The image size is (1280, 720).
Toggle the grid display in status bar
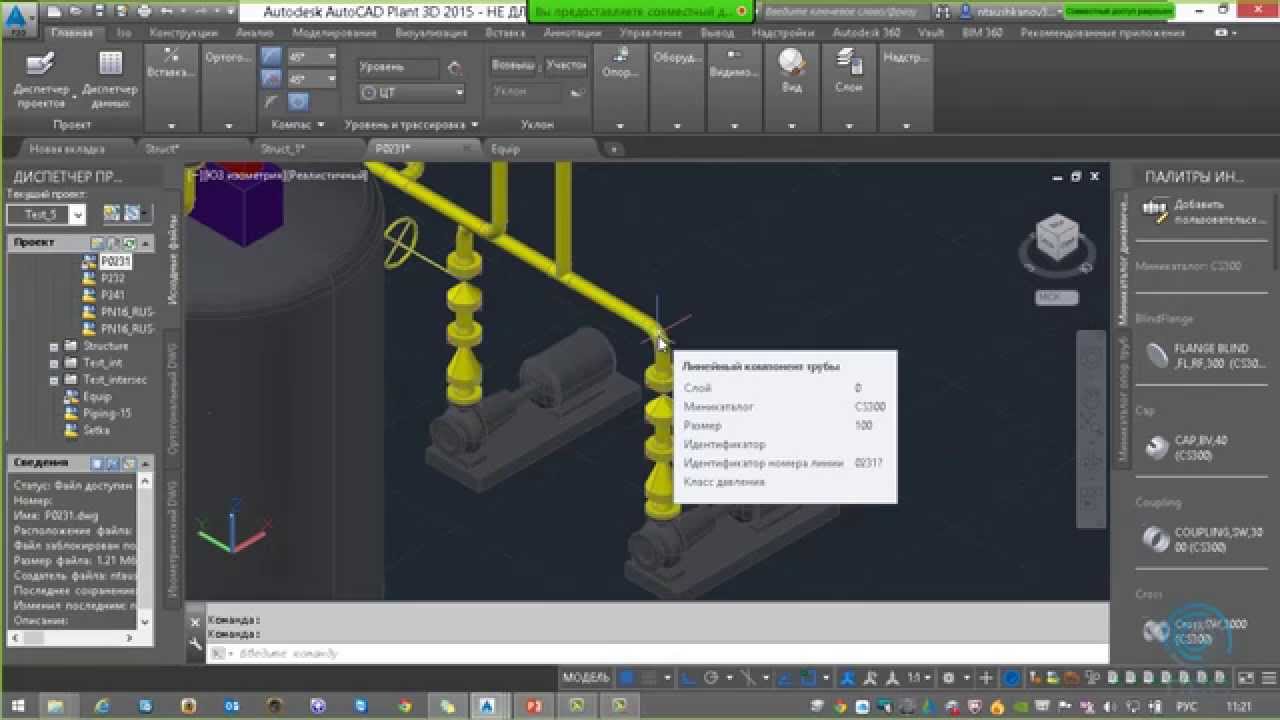tap(628, 678)
